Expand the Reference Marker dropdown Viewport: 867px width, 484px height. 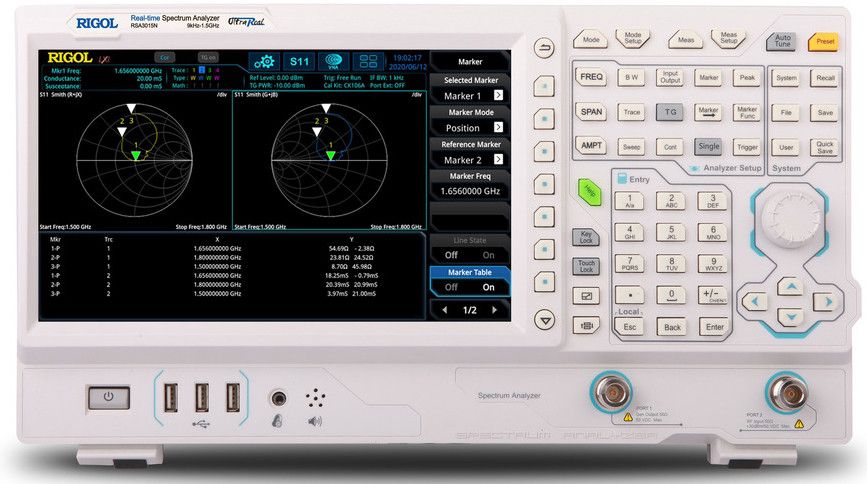[x=497, y=160]
